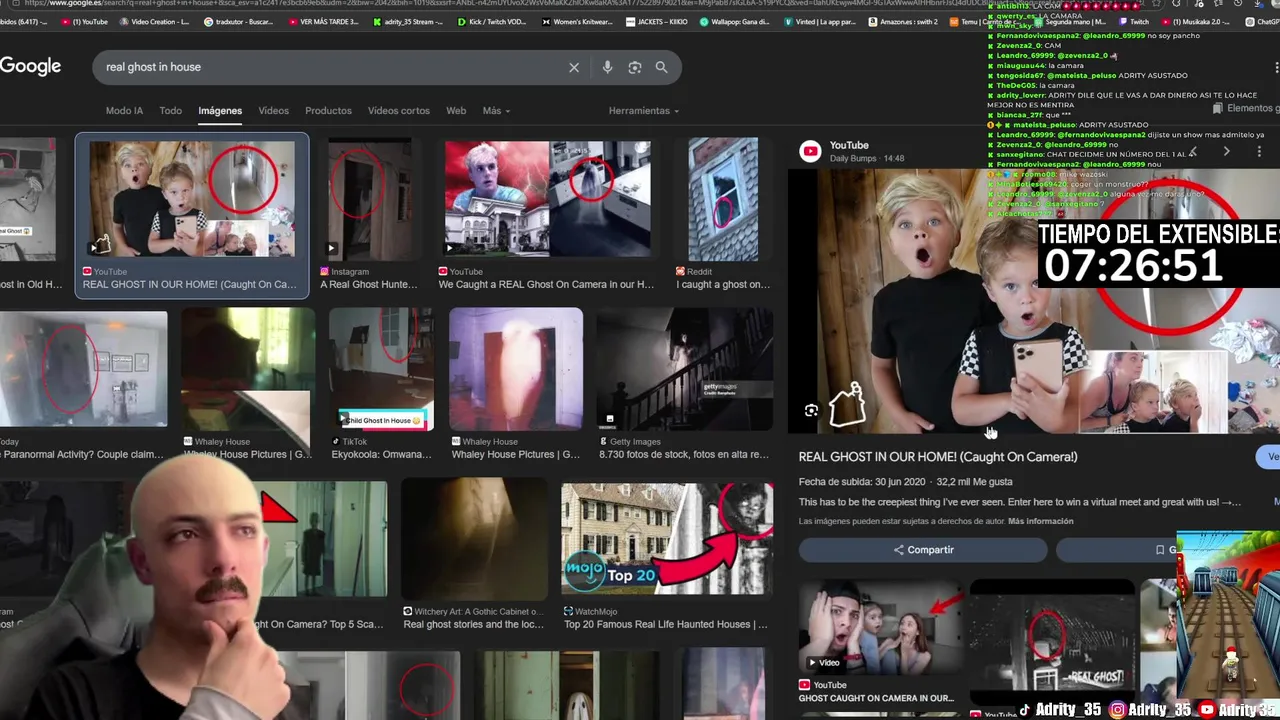Open Getty Images staircase ghost thumbnail
The height and width of the screenshot is (720, 1280).
(x=684, y=368)
